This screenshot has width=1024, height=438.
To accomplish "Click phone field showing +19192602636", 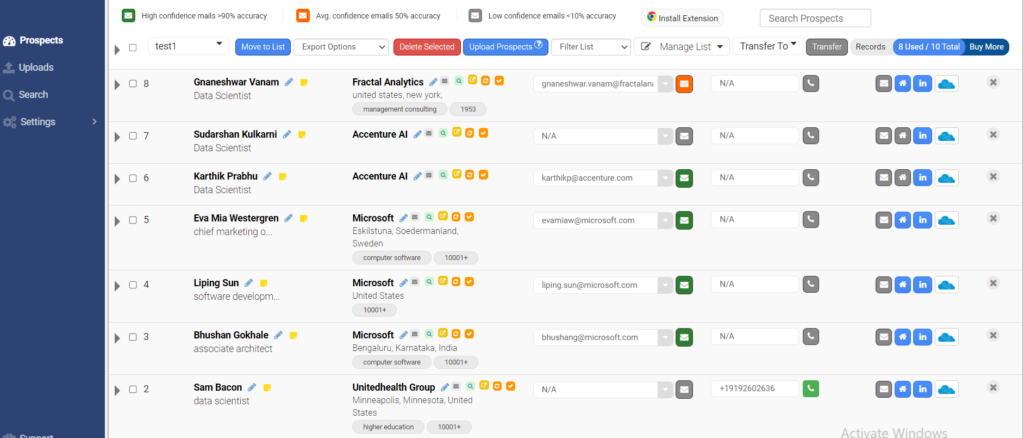I will [755, 389].
